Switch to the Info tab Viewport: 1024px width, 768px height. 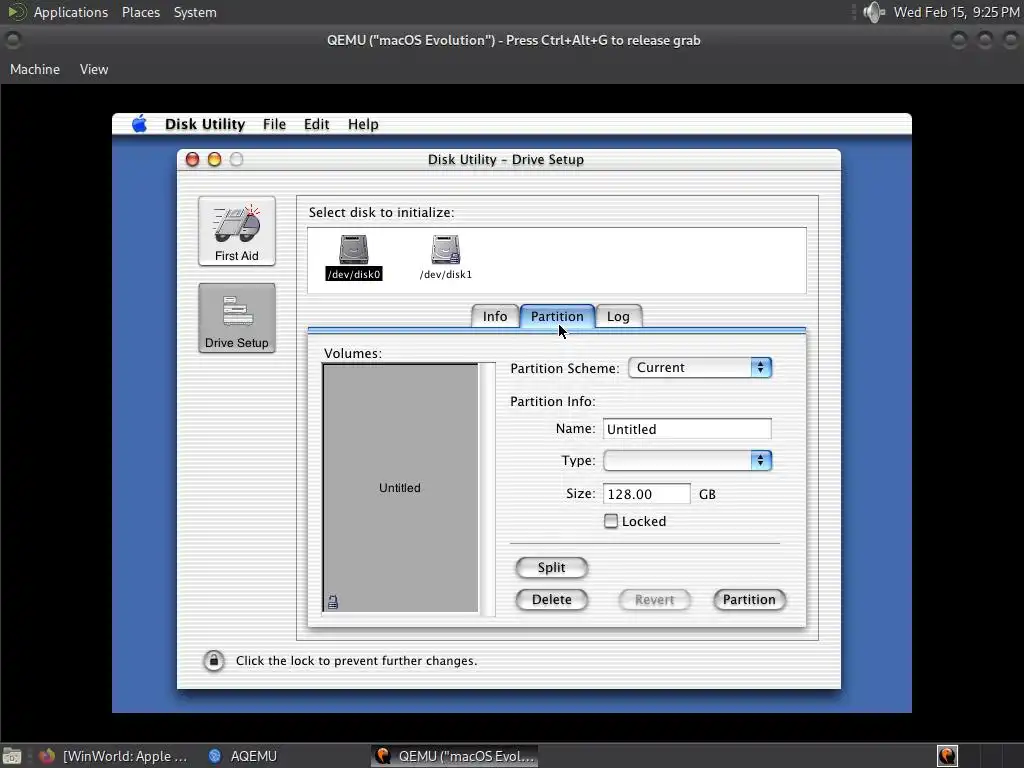[x=494, y=316]
